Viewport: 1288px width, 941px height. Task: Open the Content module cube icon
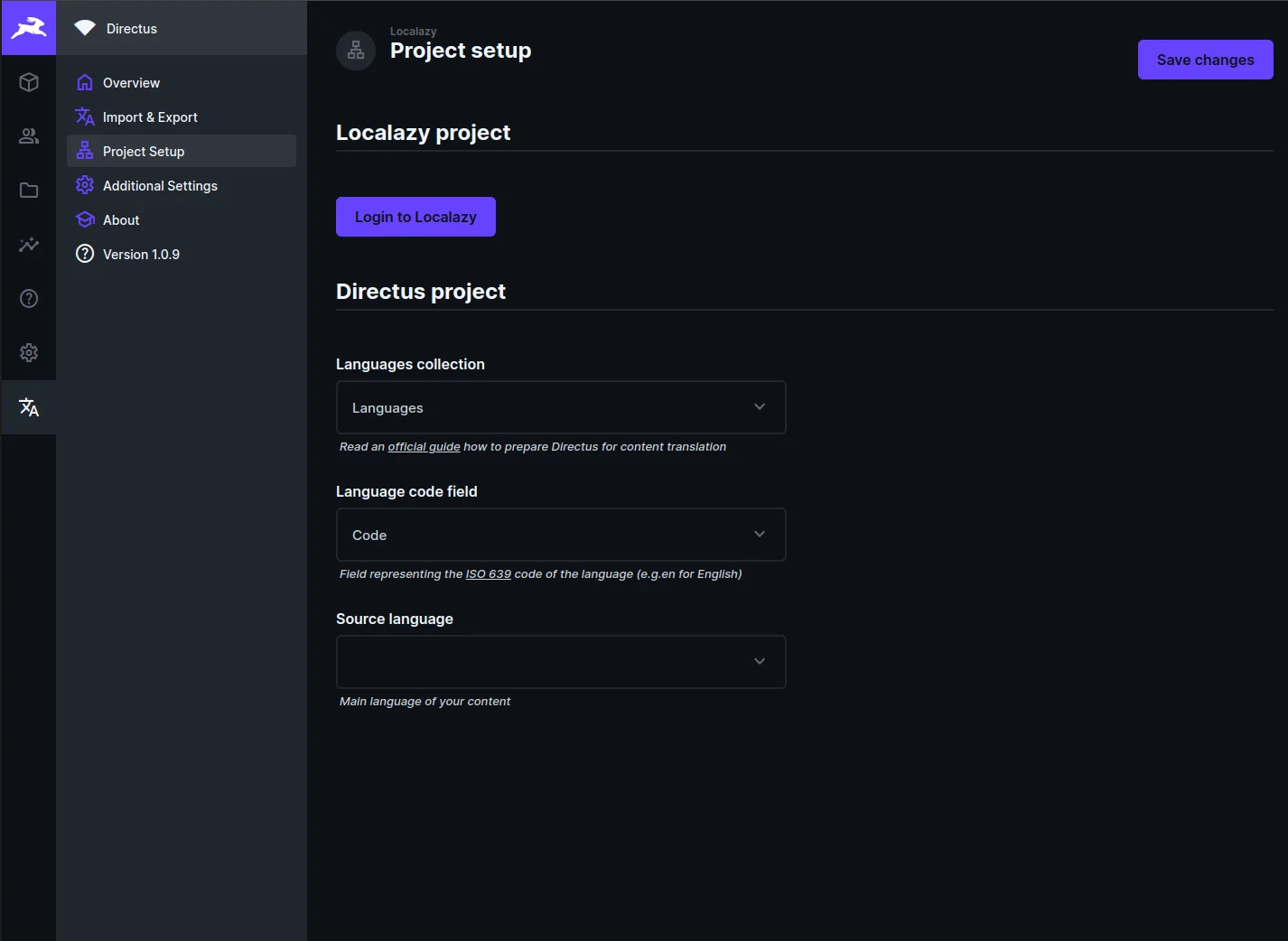tap(29, 82)
